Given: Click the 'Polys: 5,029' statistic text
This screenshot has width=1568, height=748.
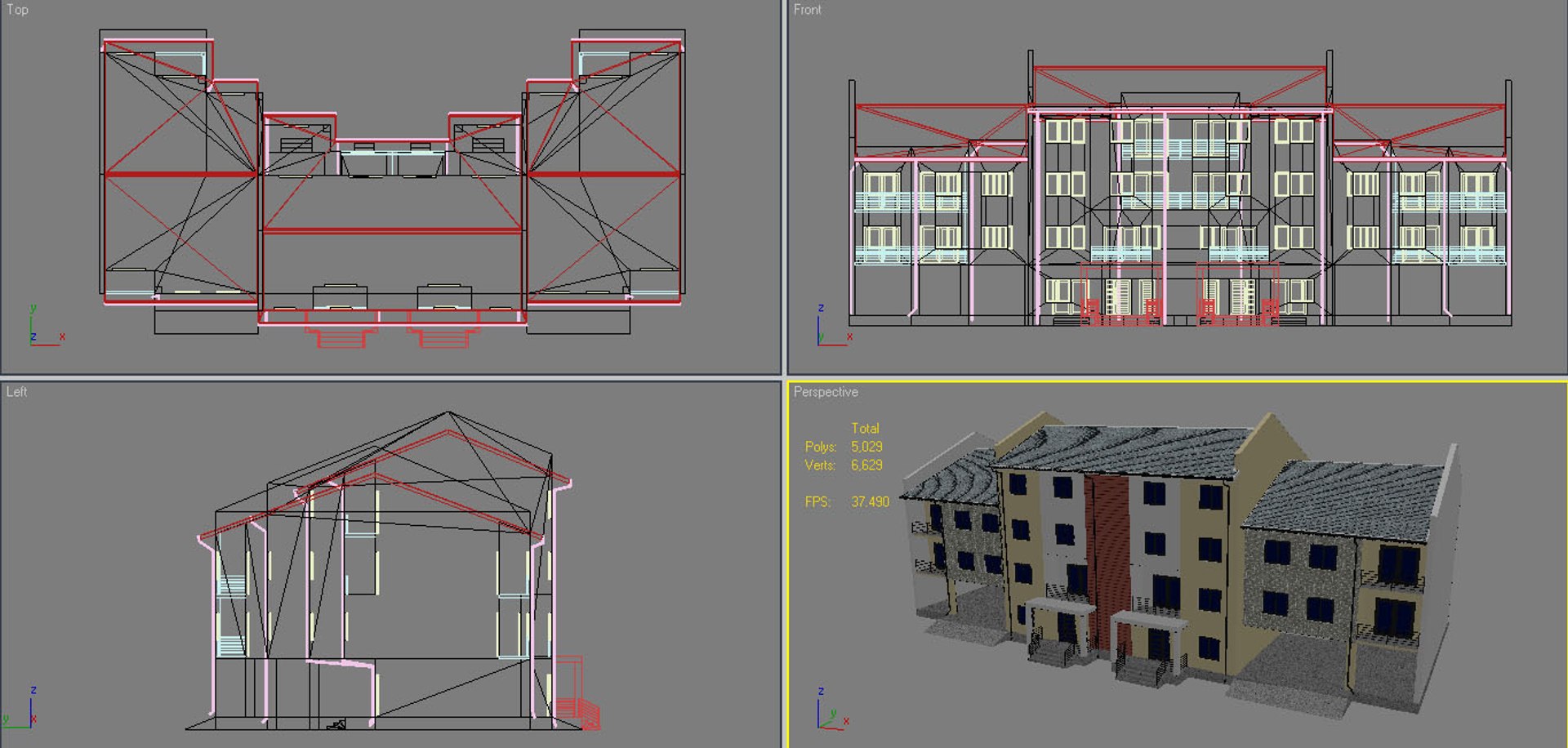Looking at the screenshot, I should [x=844, y=447].
